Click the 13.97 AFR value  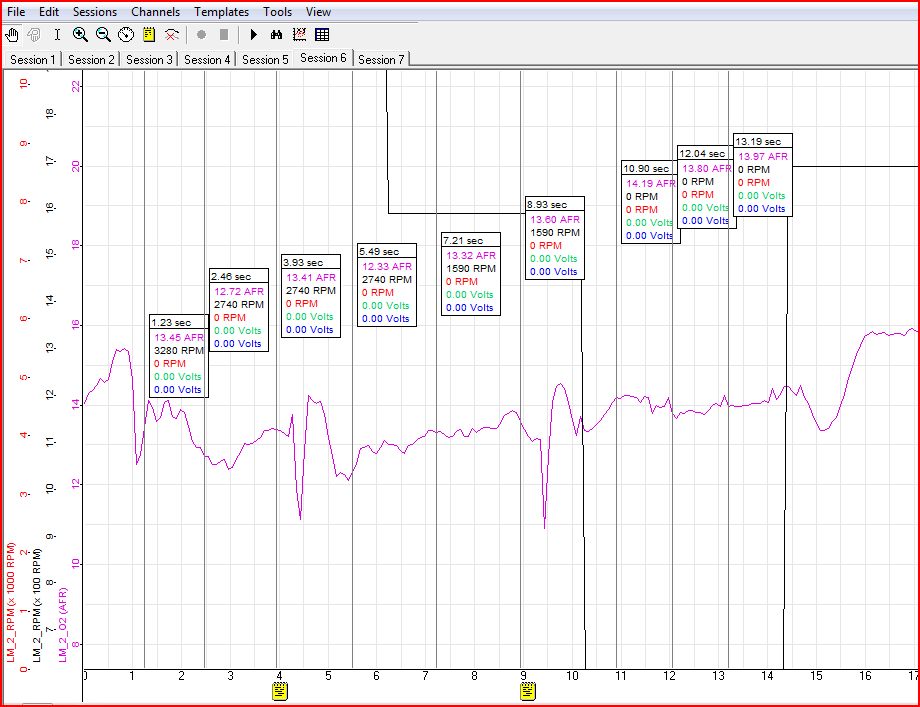[763, 156]
